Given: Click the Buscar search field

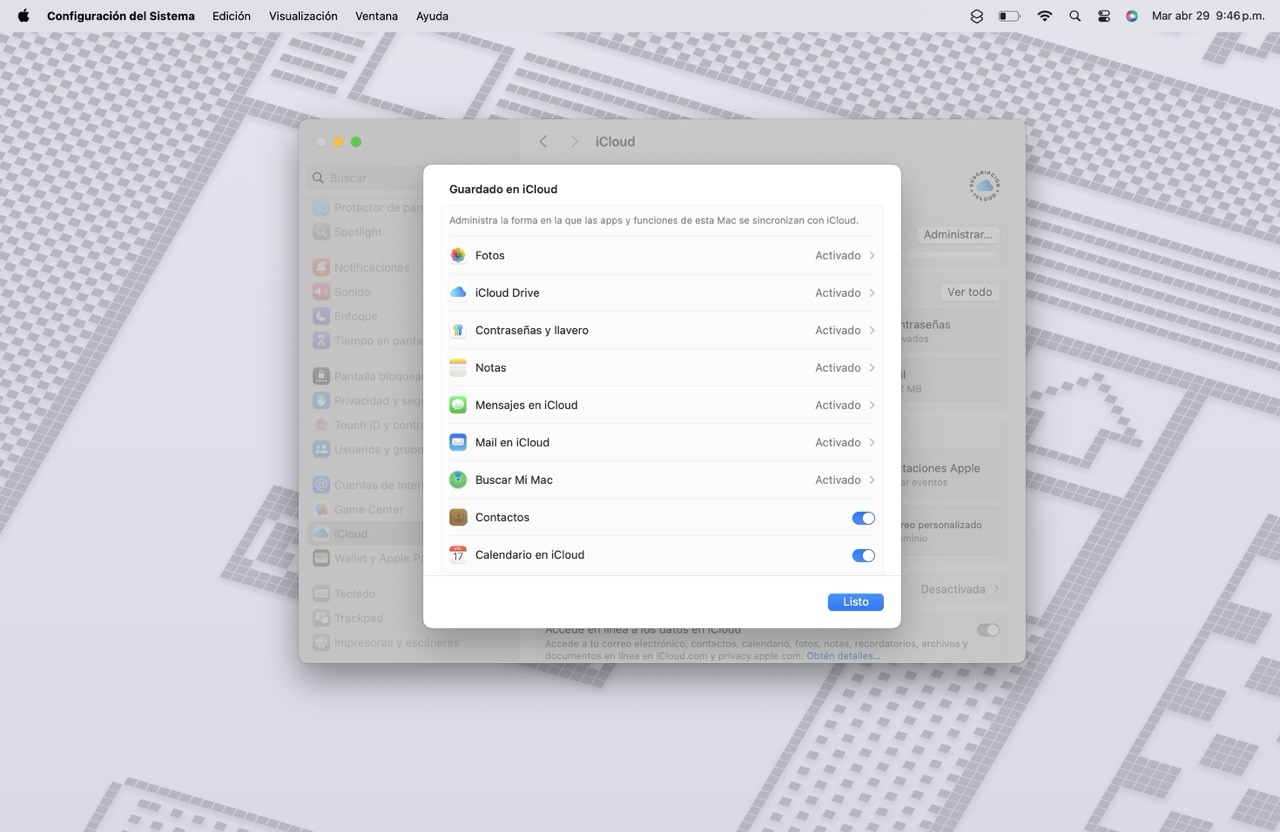Looking at the screenshot, I should coord(365,178).
